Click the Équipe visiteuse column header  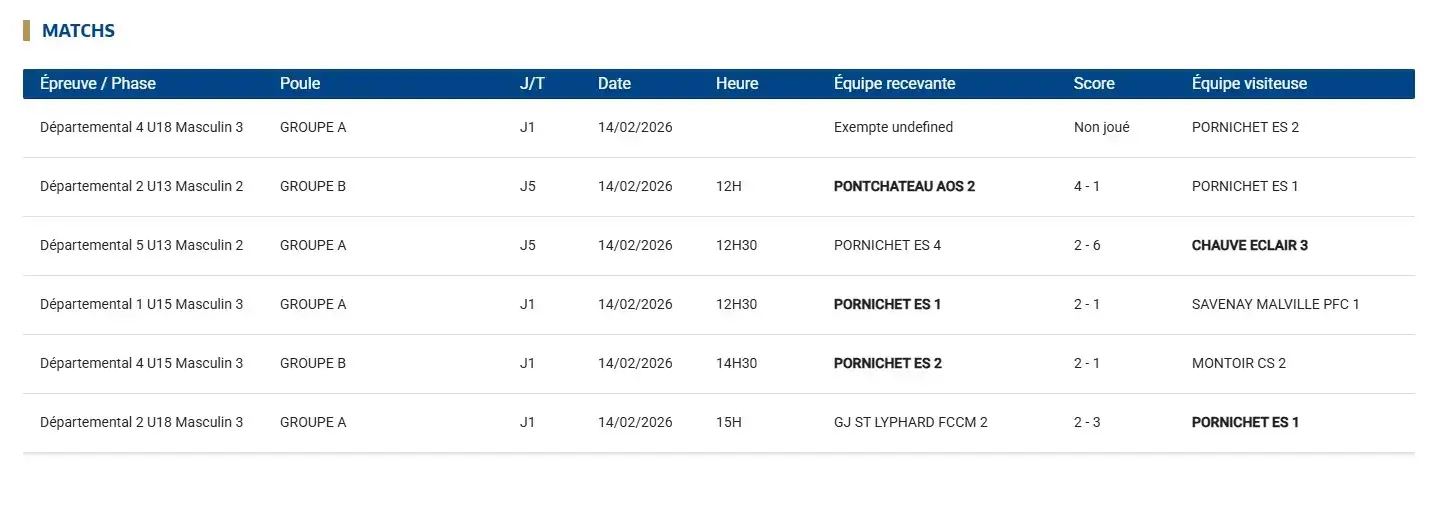[x=1249, y=84]
